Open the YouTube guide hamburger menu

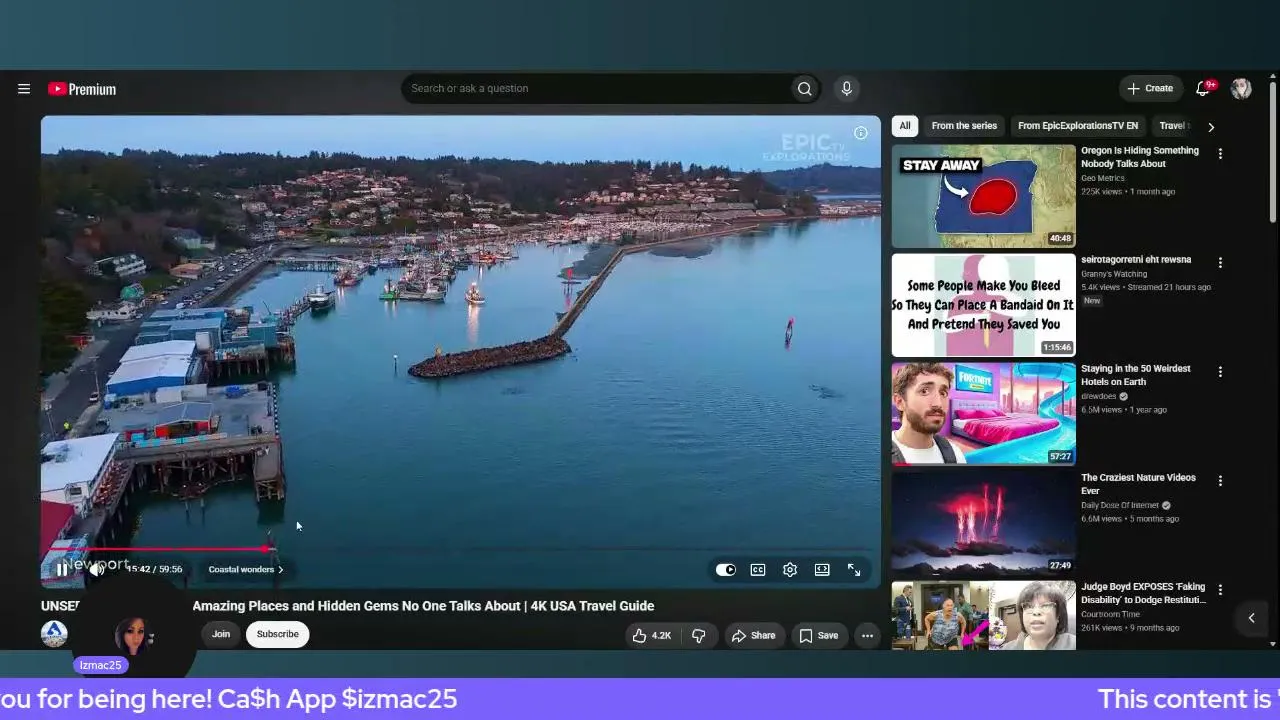pos(24,89)
